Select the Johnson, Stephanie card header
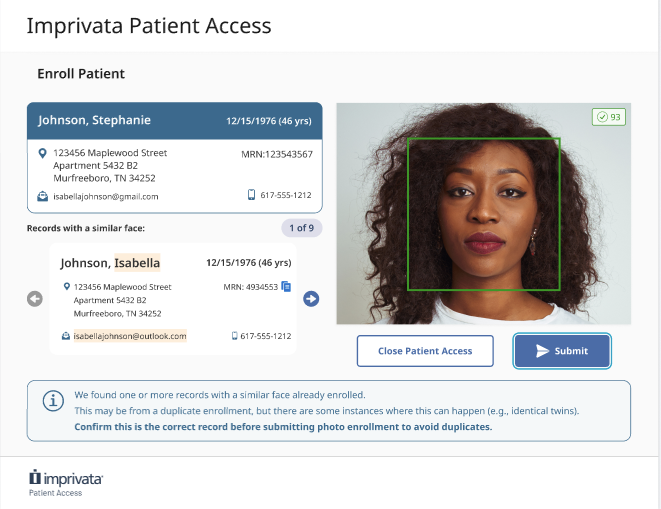The image size is (661, 509). tap(175, 121)
